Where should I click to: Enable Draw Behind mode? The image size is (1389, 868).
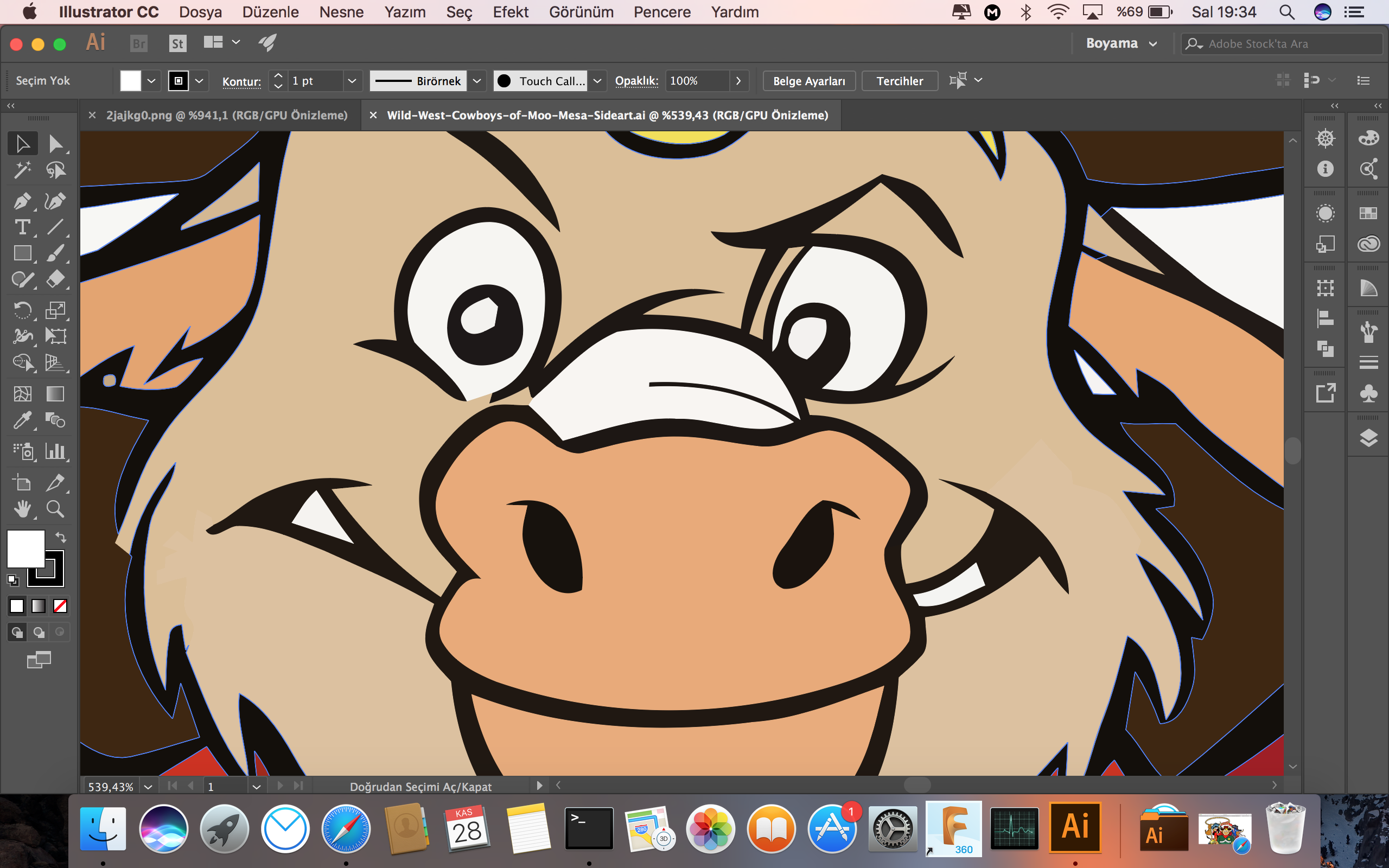pos(39,632)
